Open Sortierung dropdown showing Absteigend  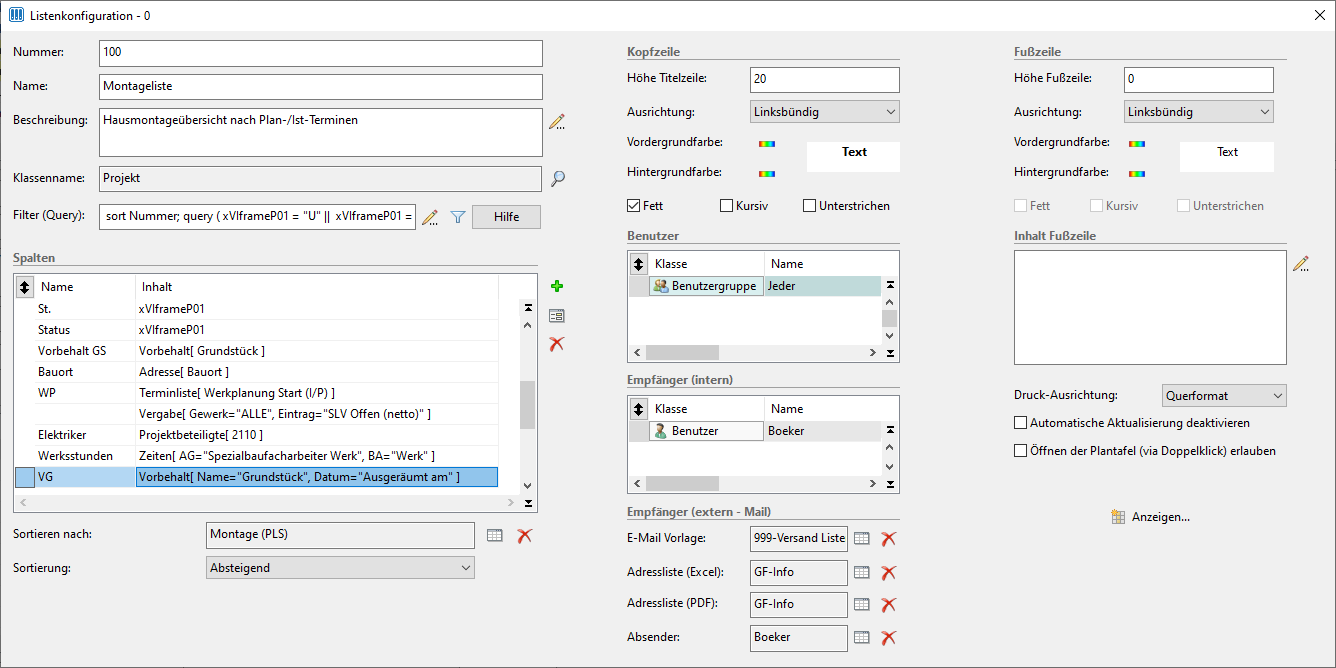point(340,568)
